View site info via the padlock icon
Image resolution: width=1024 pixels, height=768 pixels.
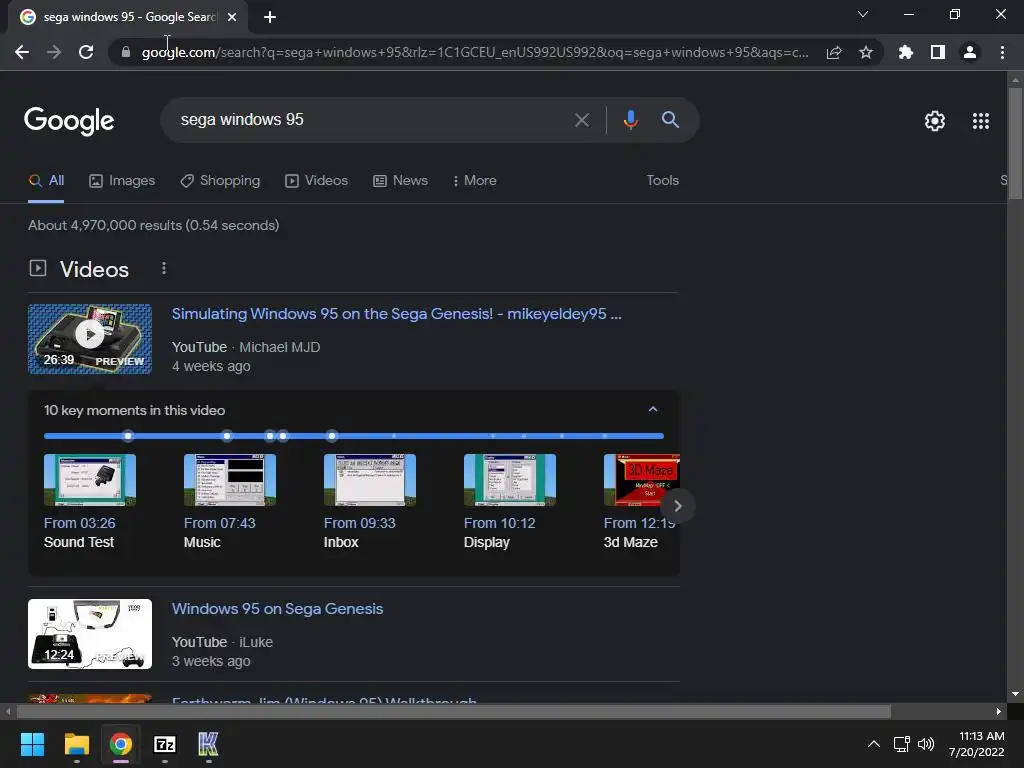pyautogui.click(x=126, y=52)
